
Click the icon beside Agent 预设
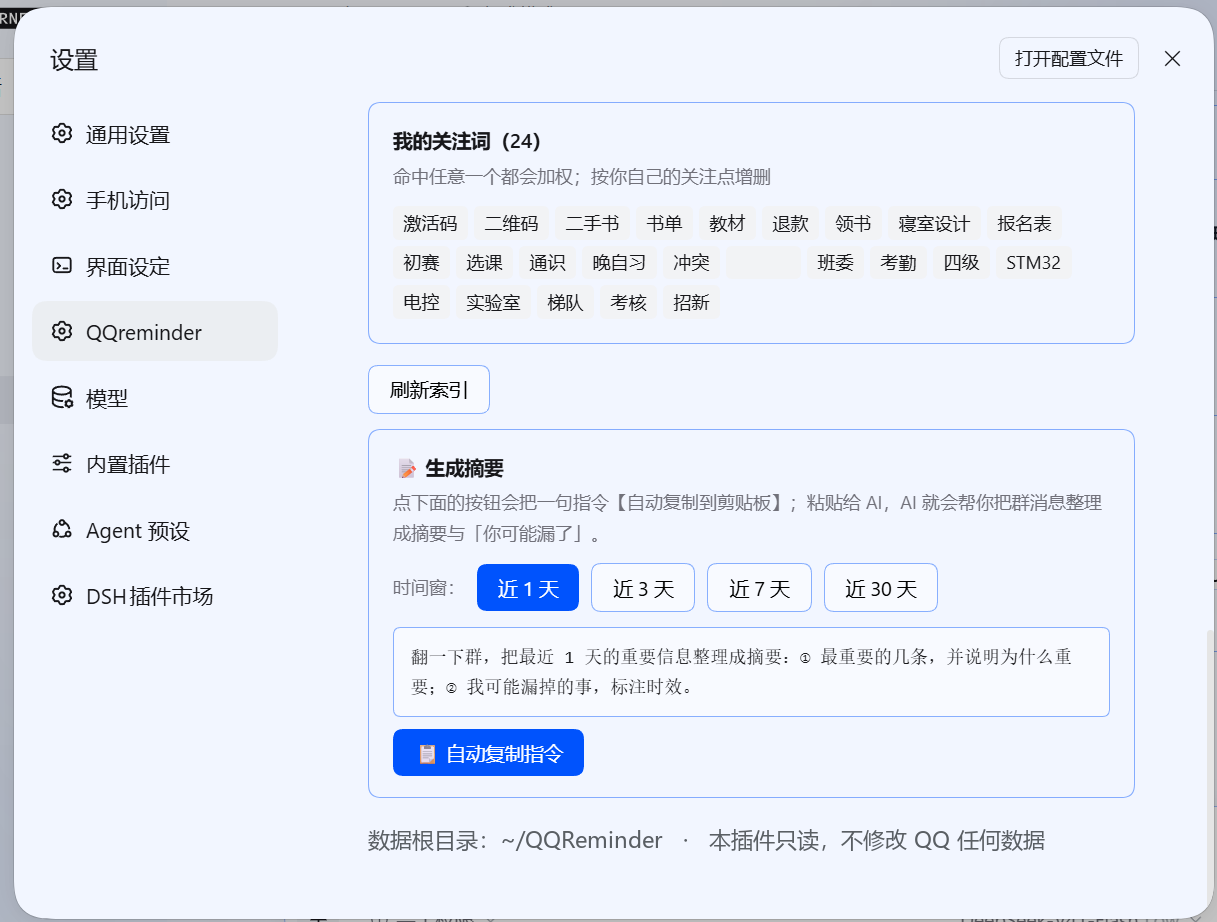click(62, 530)
